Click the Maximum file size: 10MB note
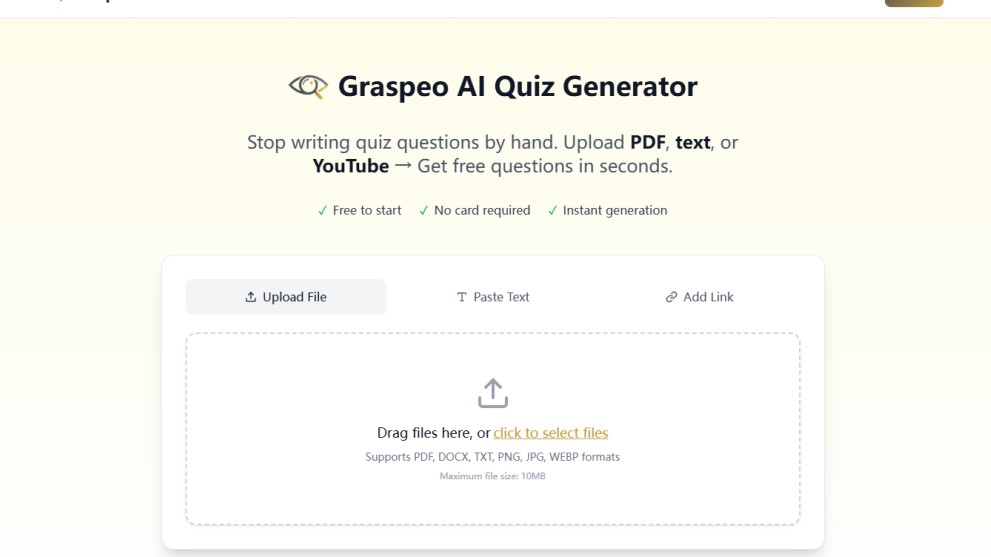The height and width of the screenshot is (557, 991). (492, 476)
